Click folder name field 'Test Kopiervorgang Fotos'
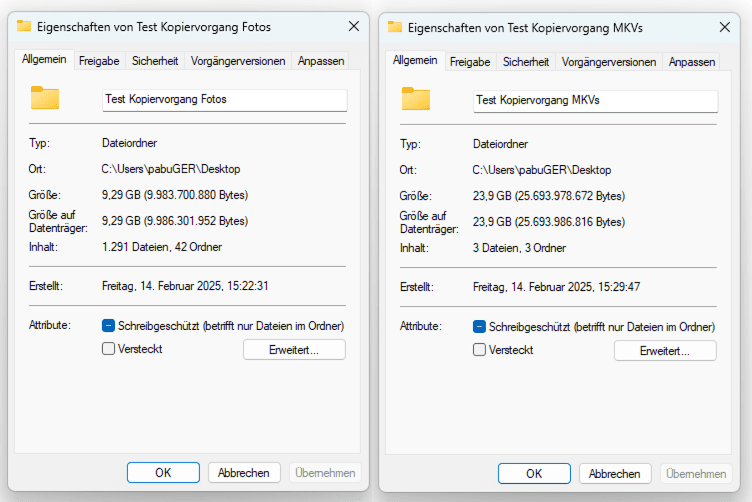 tap(224, 100)
